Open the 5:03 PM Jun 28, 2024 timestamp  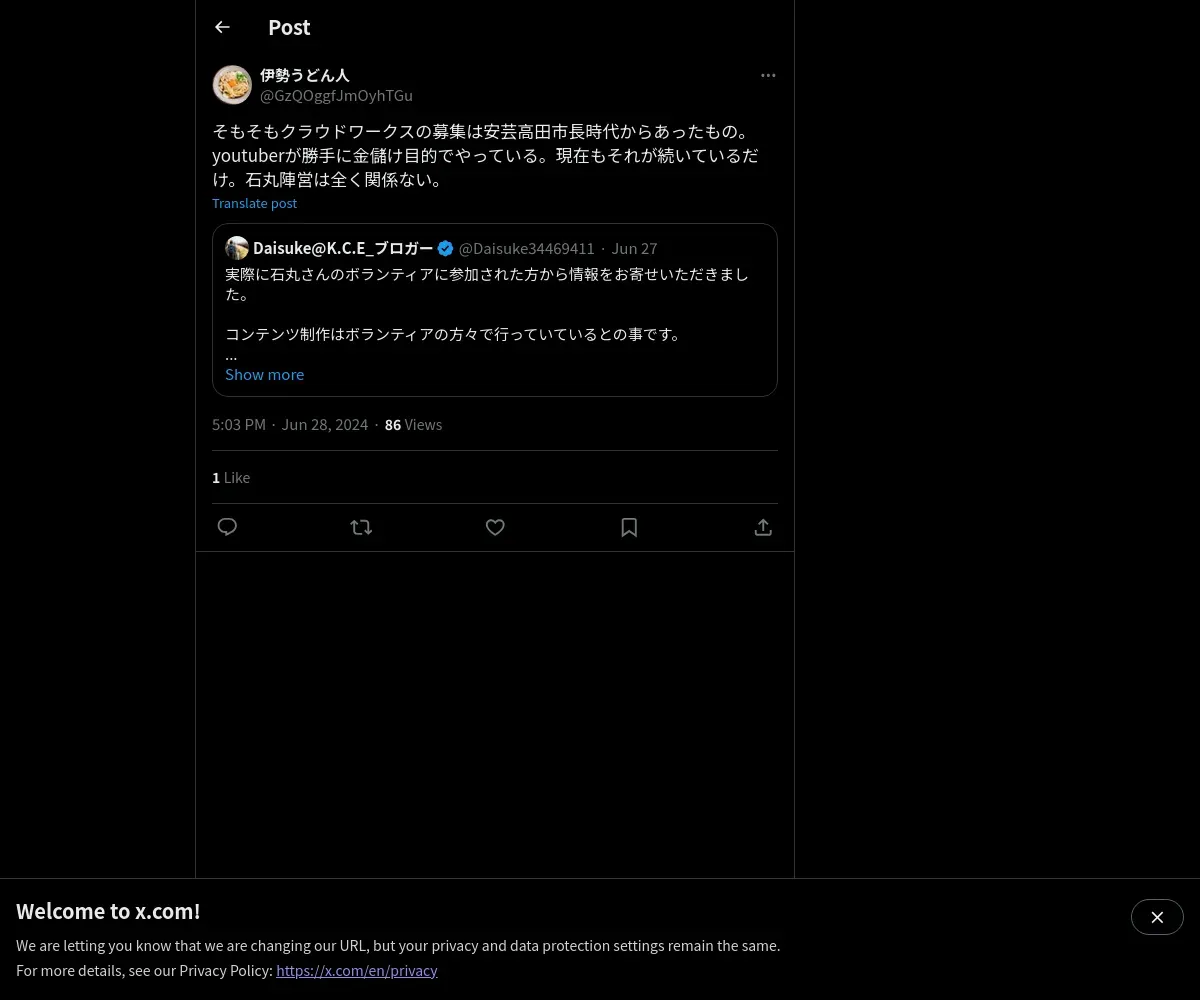(x=290, y=425)
